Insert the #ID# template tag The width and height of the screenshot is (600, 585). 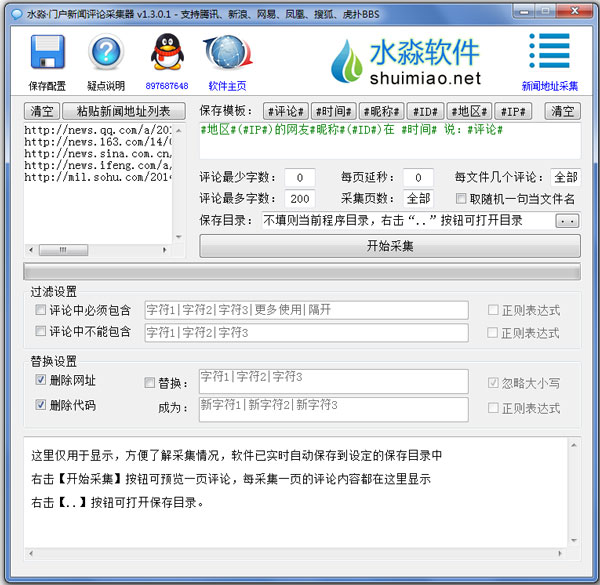425,111
